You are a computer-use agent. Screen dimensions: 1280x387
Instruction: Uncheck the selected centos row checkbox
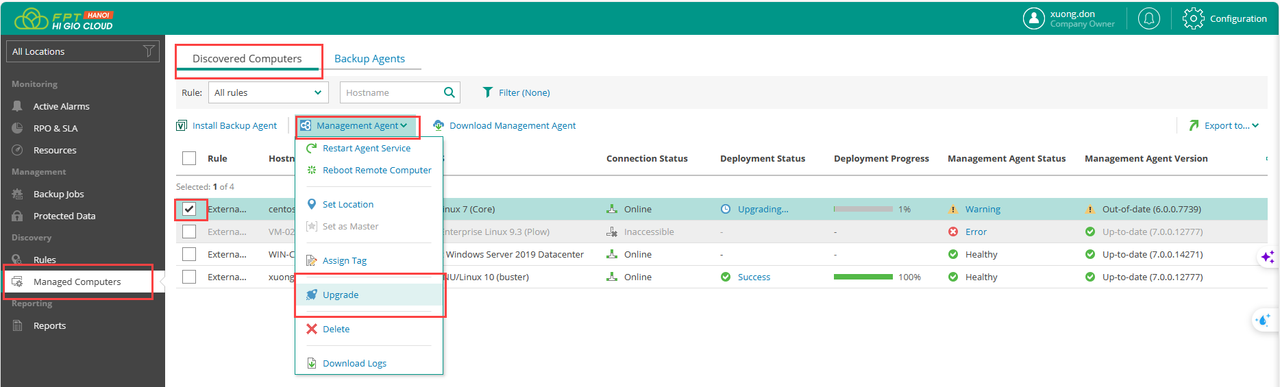click(189, 209)
